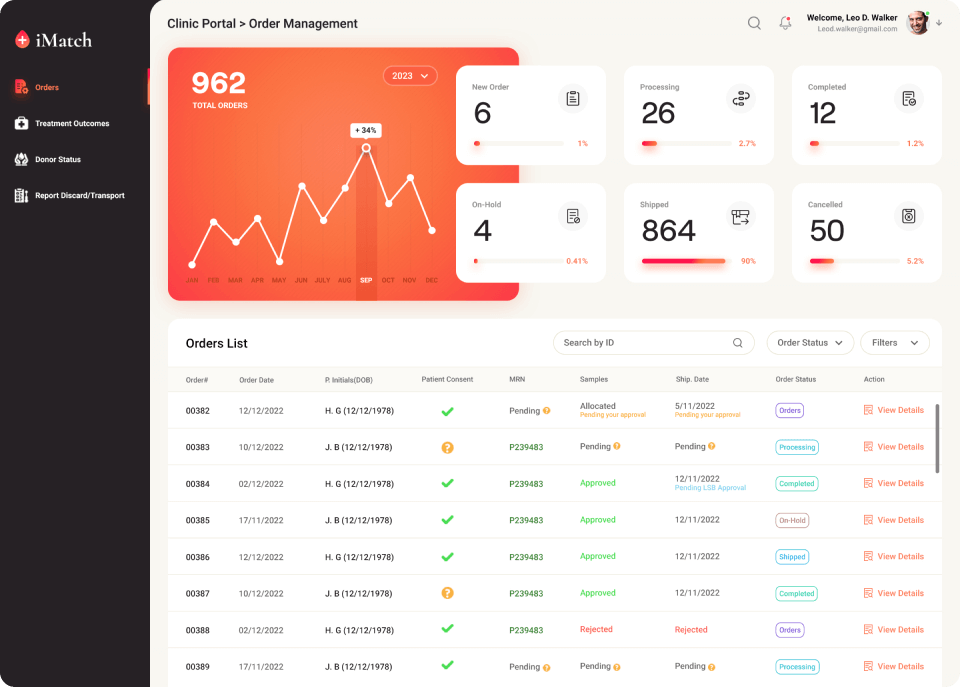
Task: Click Samples Pending info icon for 00383
Action: 617,446
